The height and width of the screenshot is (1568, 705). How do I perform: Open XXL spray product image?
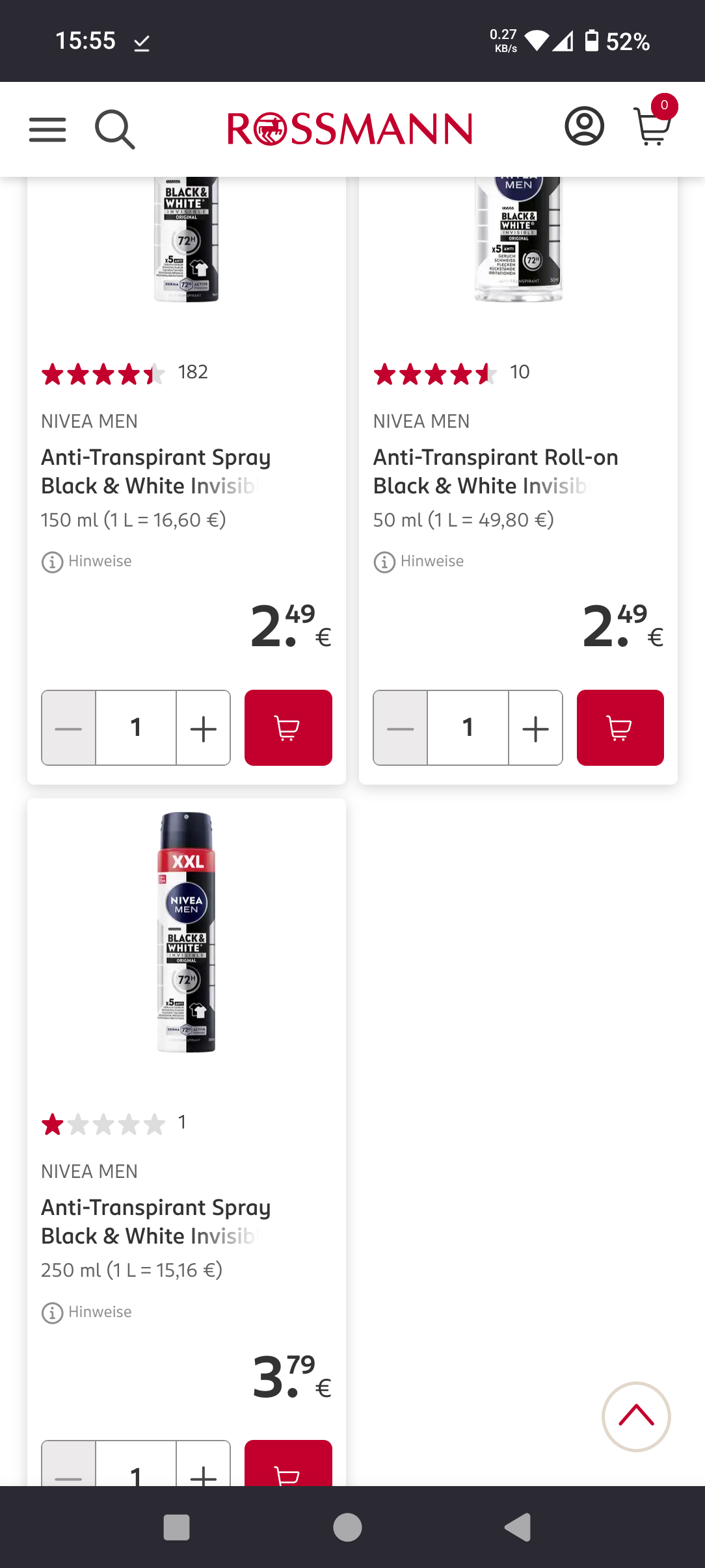[187, 932]
